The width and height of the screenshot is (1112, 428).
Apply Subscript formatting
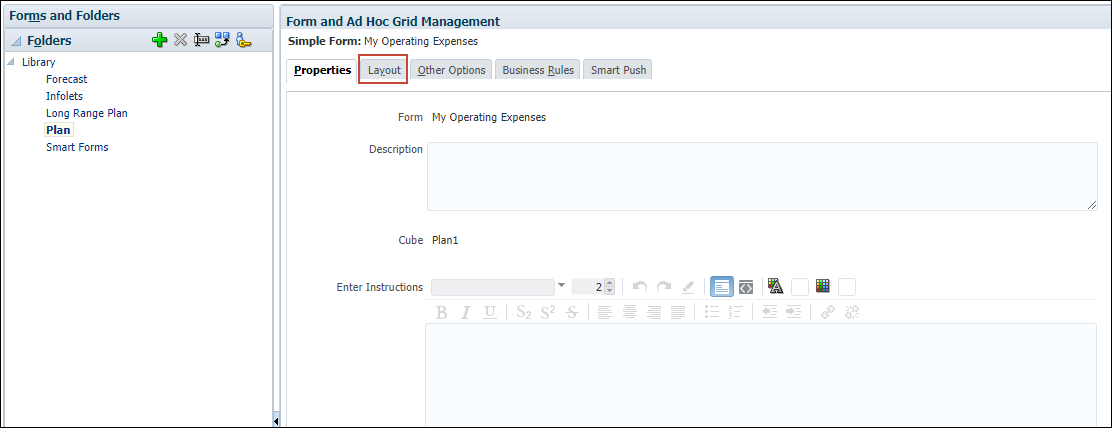[524, 312]
